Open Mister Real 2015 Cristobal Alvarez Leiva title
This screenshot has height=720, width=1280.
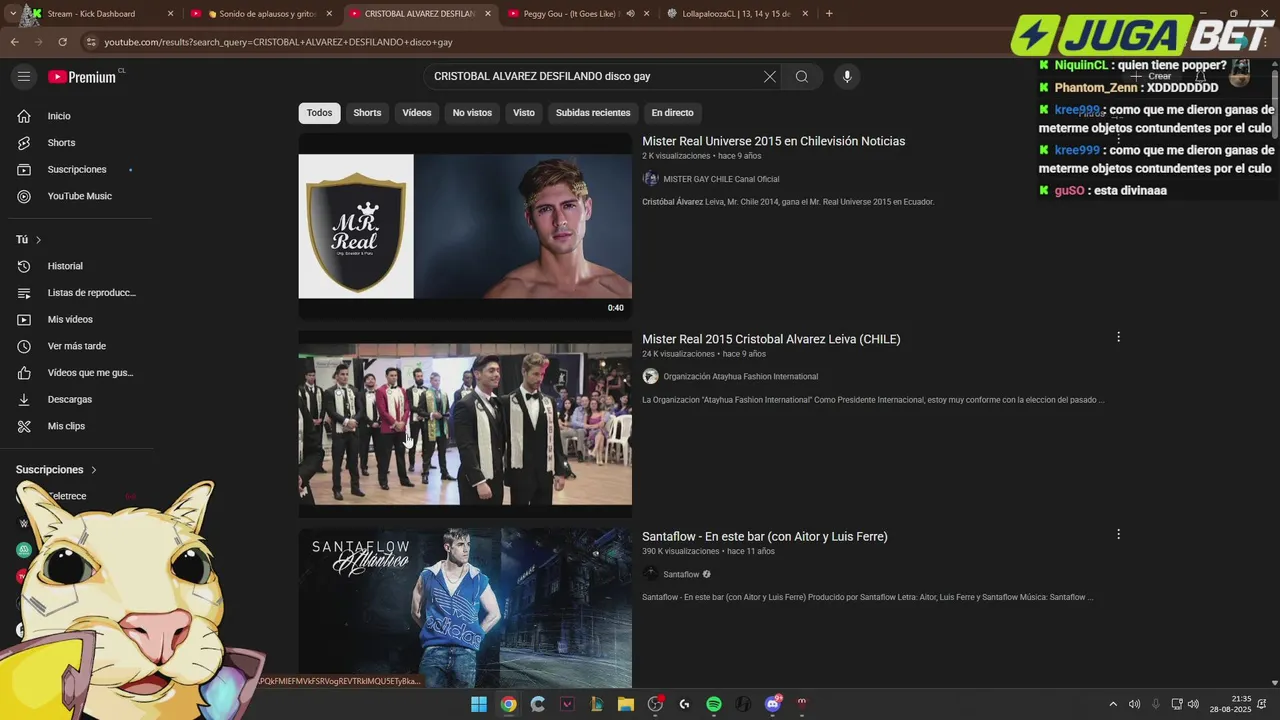[x=771, y=339]
